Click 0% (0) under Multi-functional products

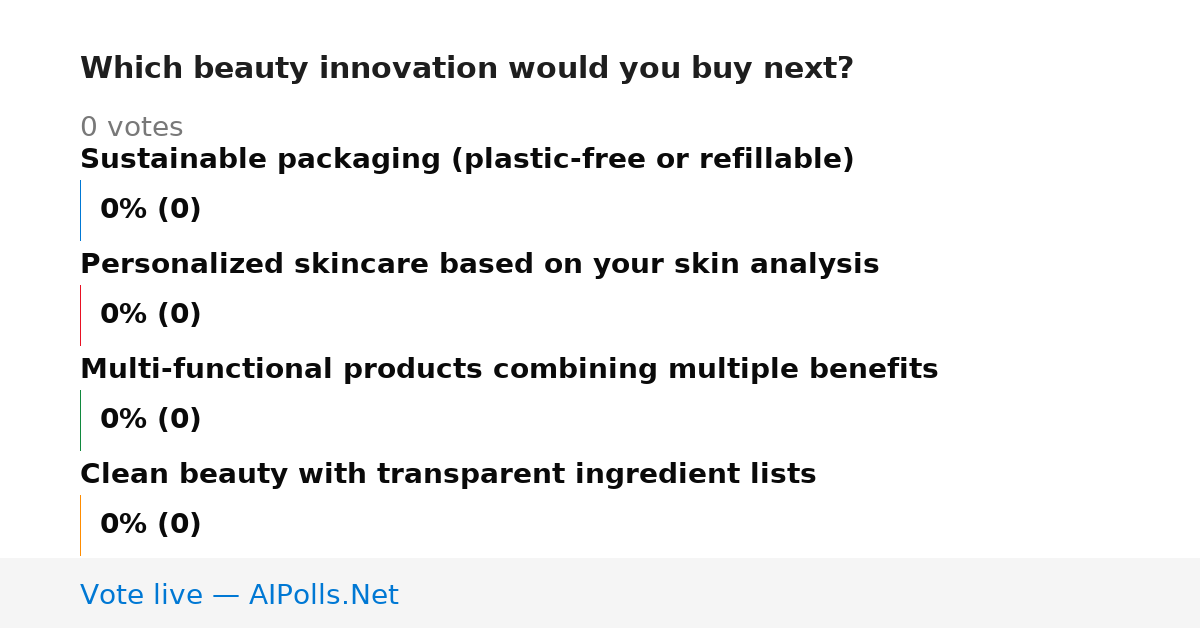point(151,420)
